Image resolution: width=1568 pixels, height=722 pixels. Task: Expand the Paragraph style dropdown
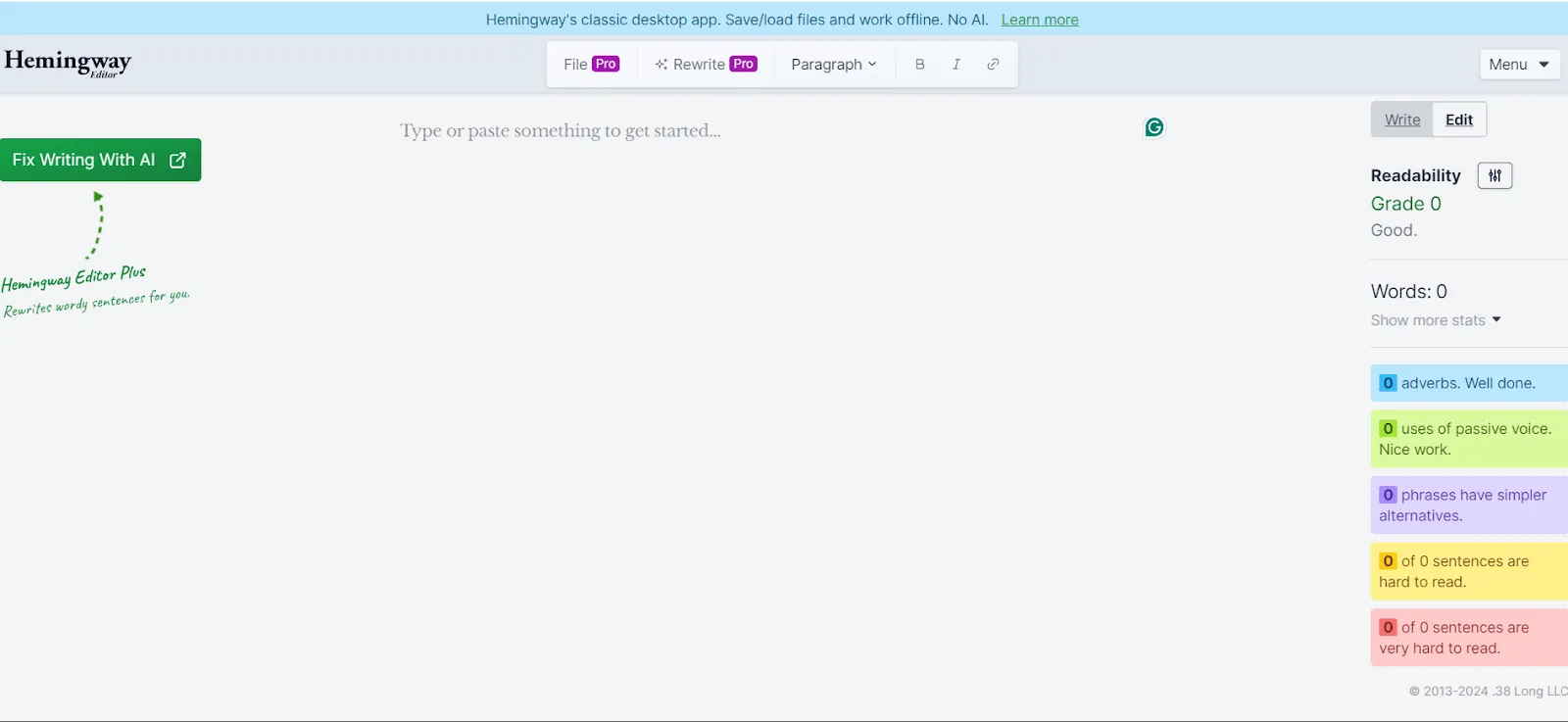pos(834,64)
